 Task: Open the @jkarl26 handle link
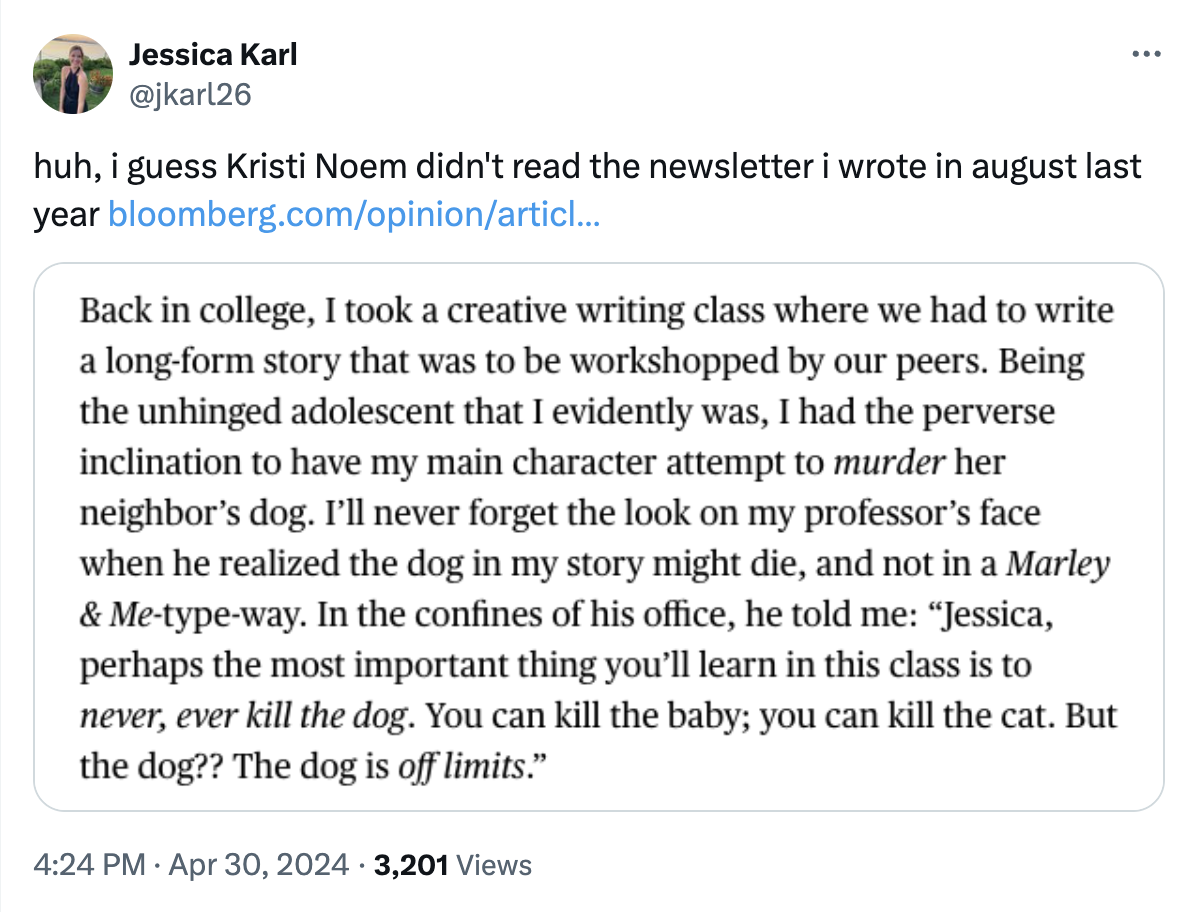[189, 94]
